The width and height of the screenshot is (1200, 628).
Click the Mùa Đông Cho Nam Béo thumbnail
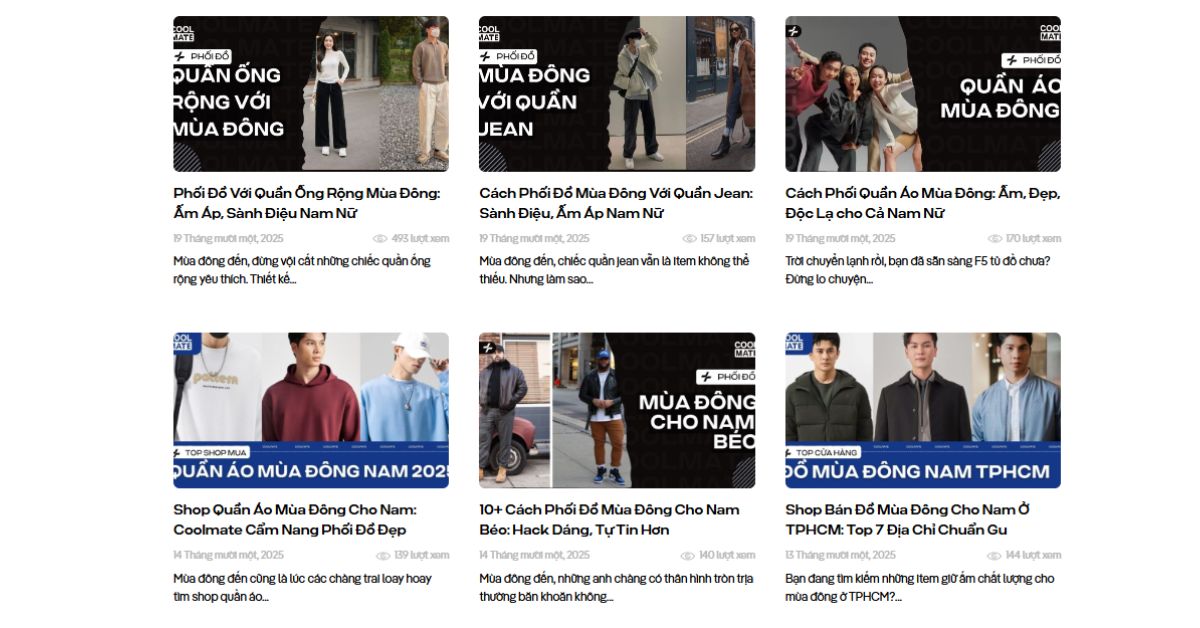(617, 410)
